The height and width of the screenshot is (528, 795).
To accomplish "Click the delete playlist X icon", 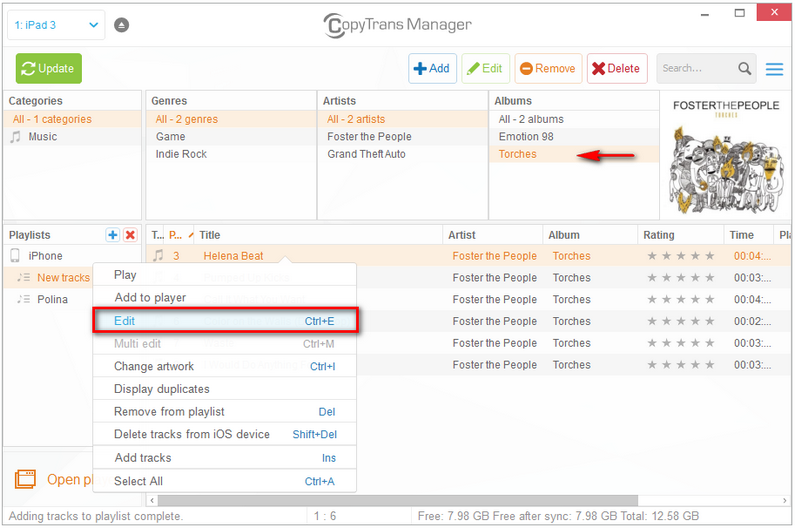I will coord(130,235).
